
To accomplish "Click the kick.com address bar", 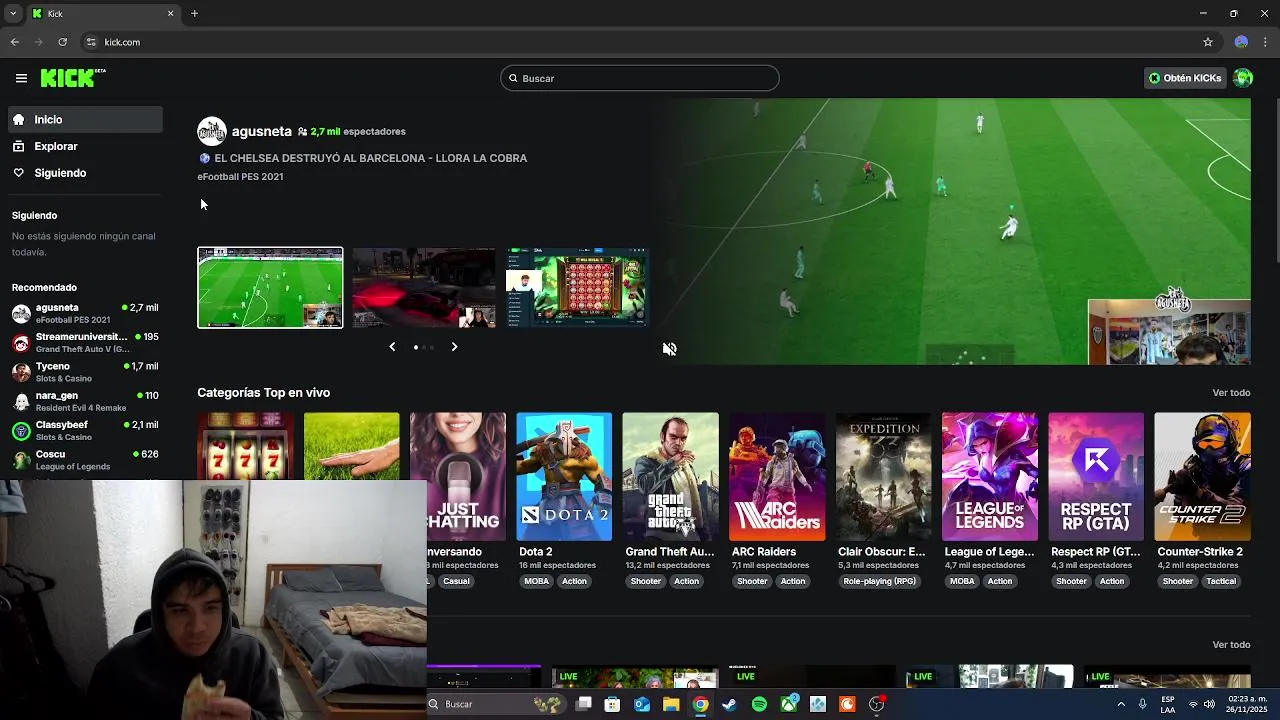I will (640, 42).
